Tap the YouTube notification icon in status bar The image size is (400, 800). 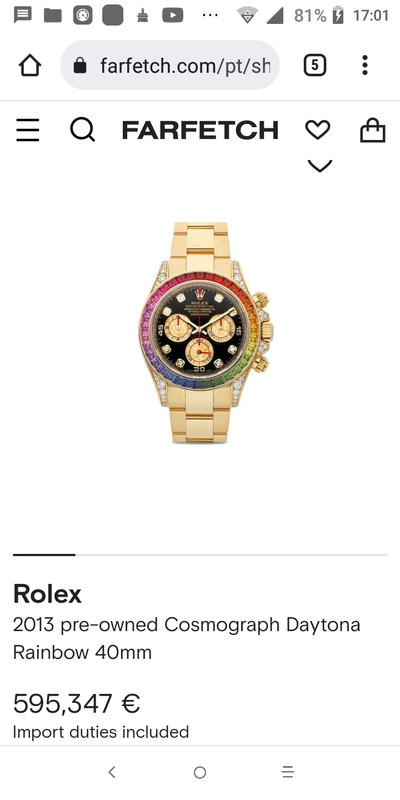pyautogui.click(x=172, y=15)
